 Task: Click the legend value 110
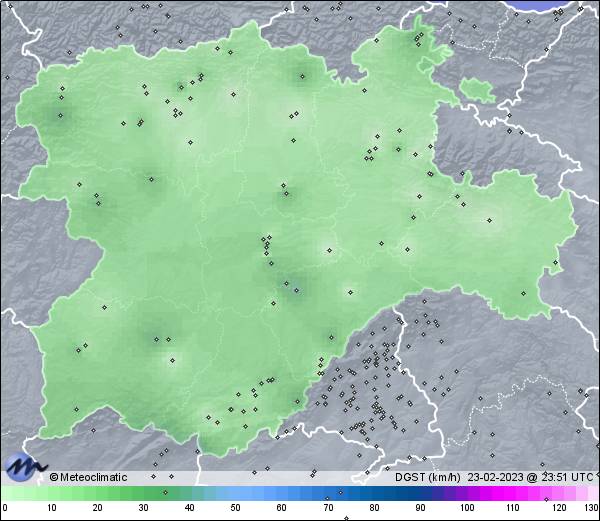[x=513, y=508]
